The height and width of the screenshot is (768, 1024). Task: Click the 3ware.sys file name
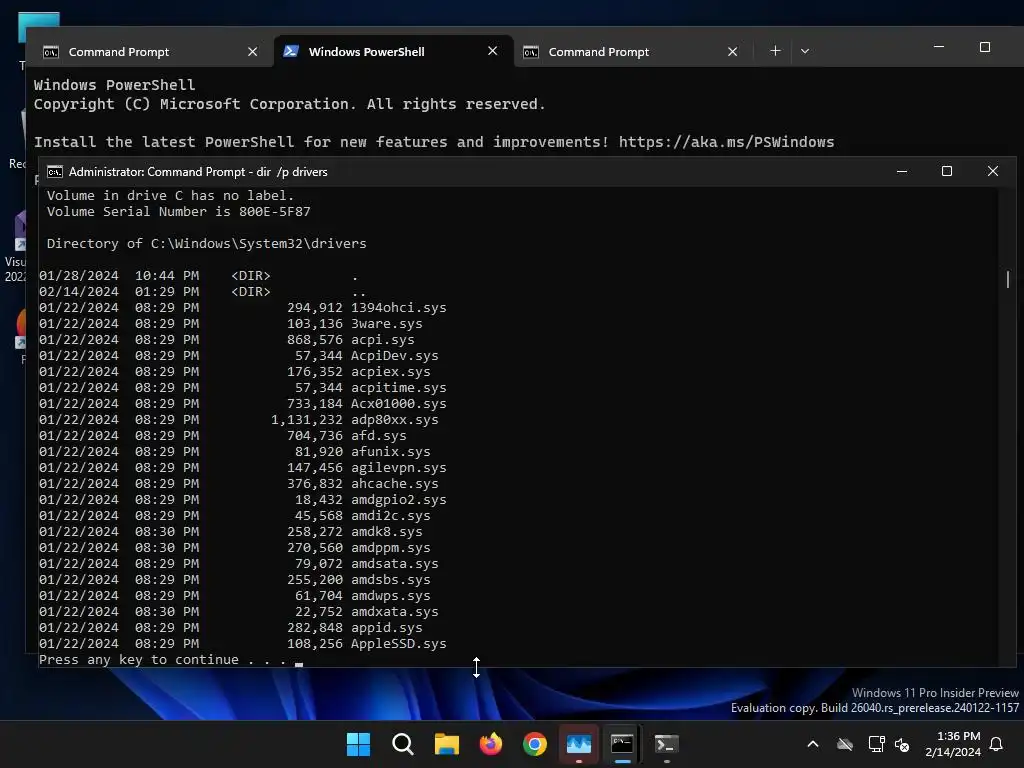pyautogui.click(x=387, y=324)
